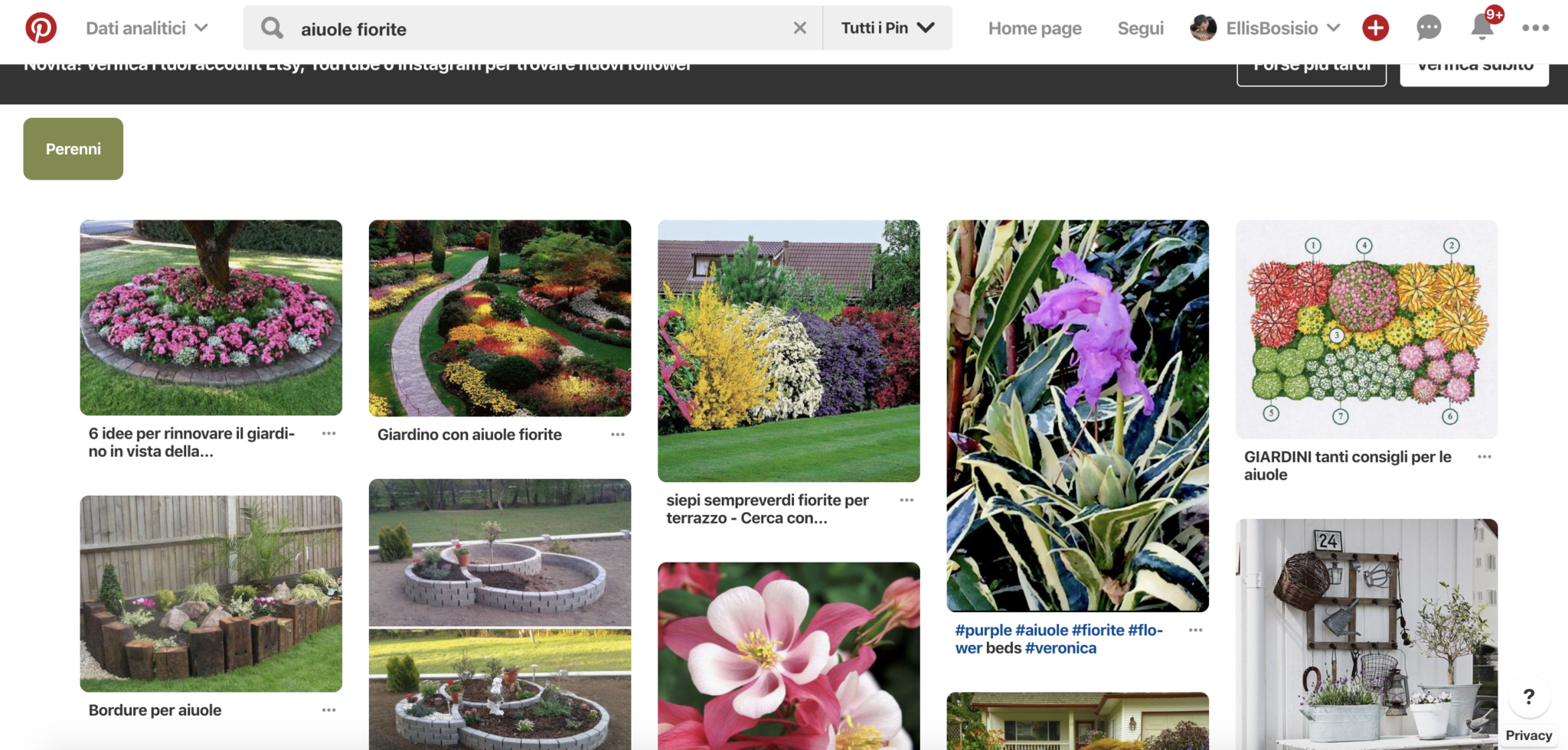
Task: Go to Home page menu item
Action: (1034, 28)
